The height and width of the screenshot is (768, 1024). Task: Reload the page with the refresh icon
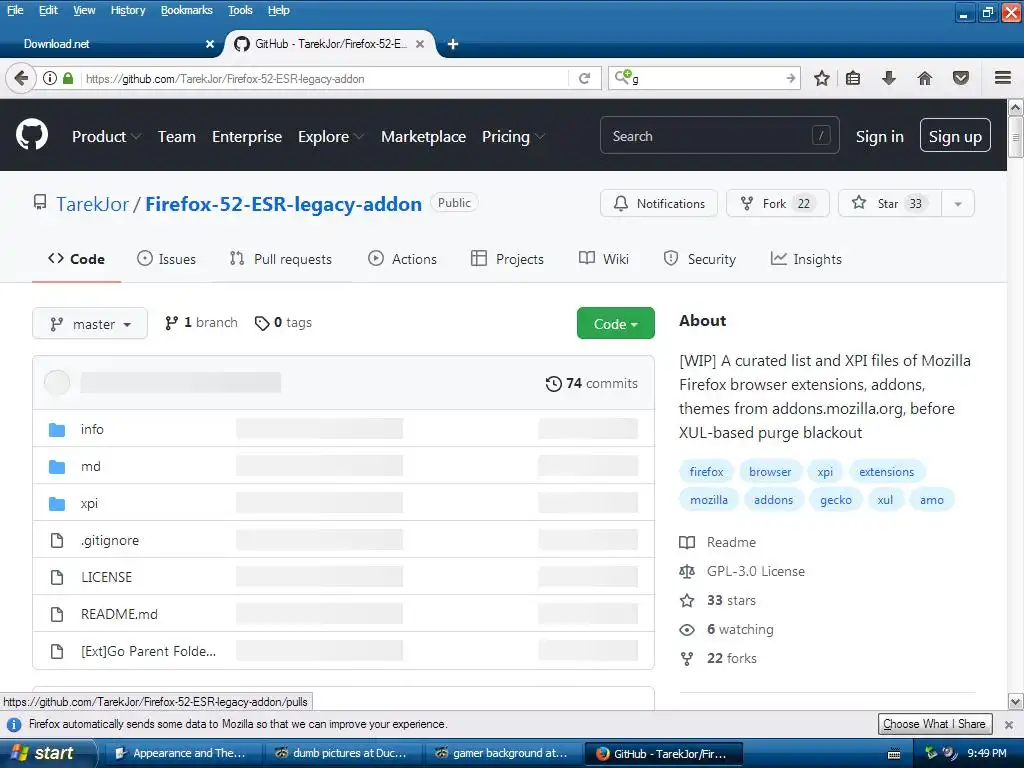(584, 78)
